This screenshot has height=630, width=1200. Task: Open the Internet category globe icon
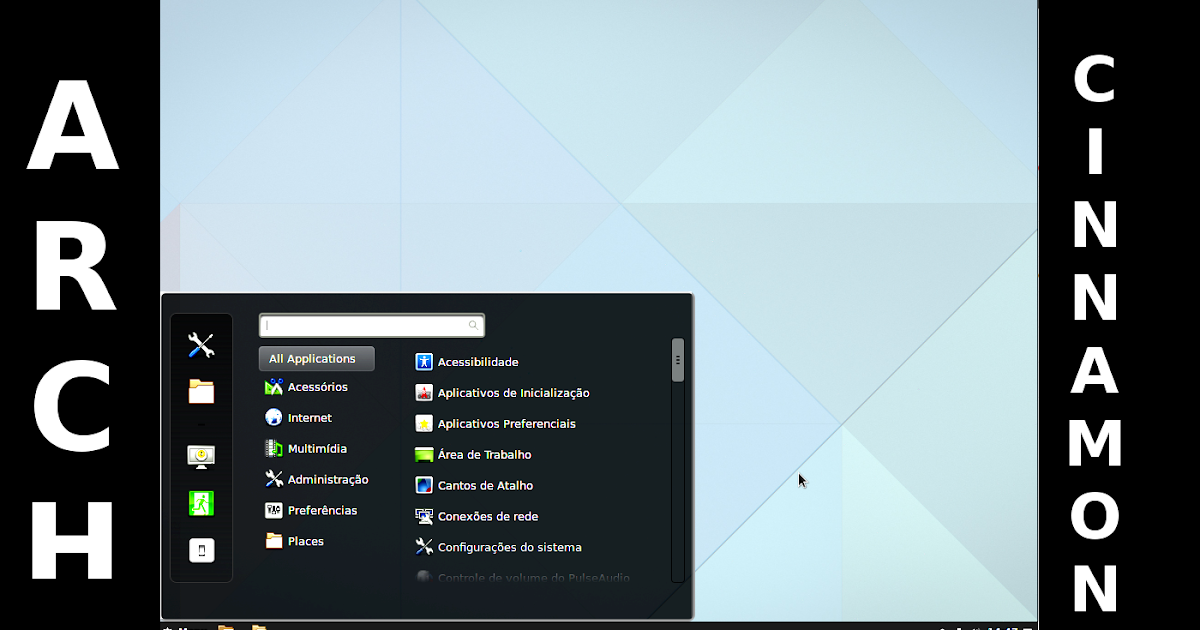[x=272, y=417]
